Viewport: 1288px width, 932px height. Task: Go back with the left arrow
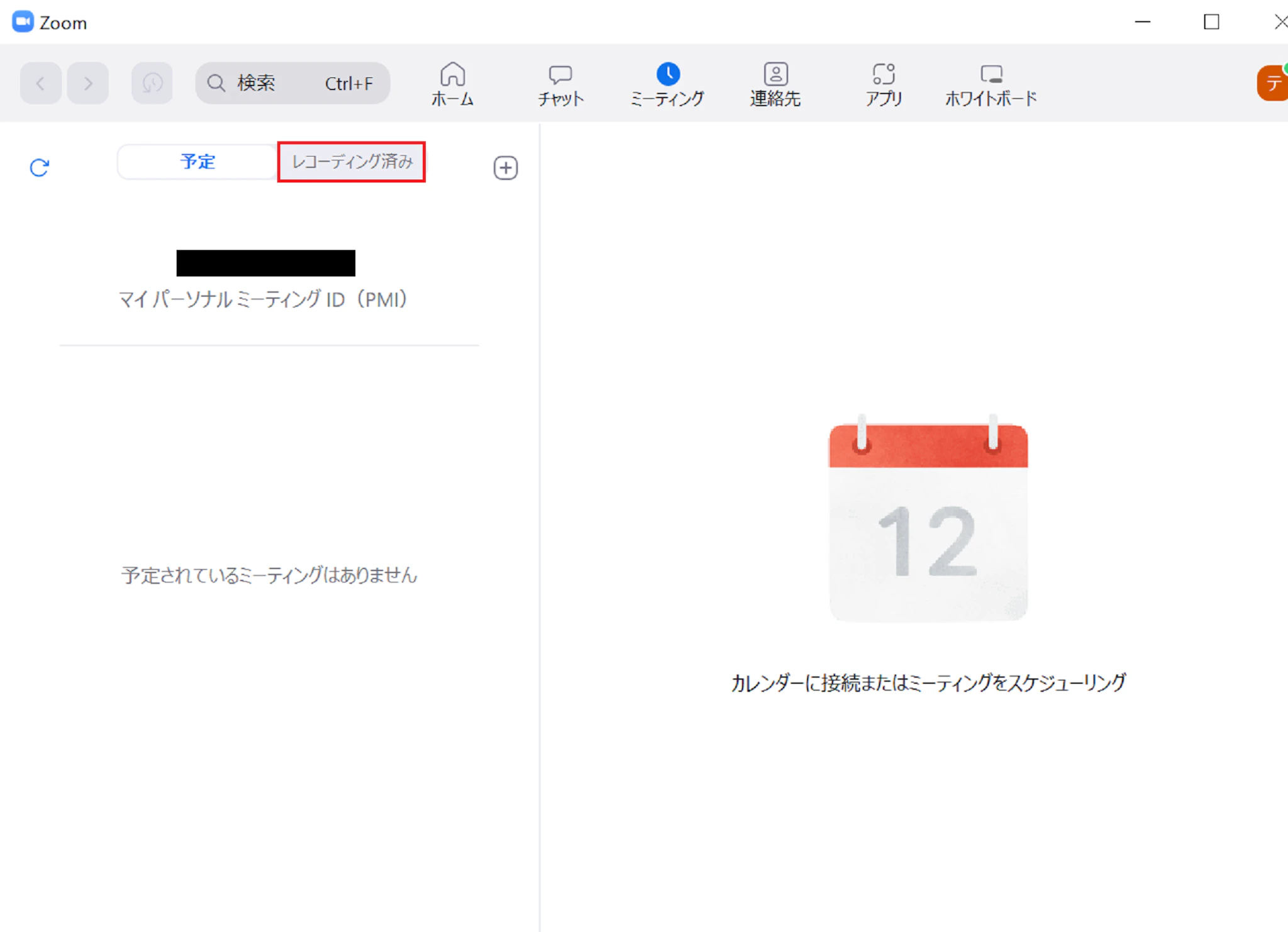(41, 83)
